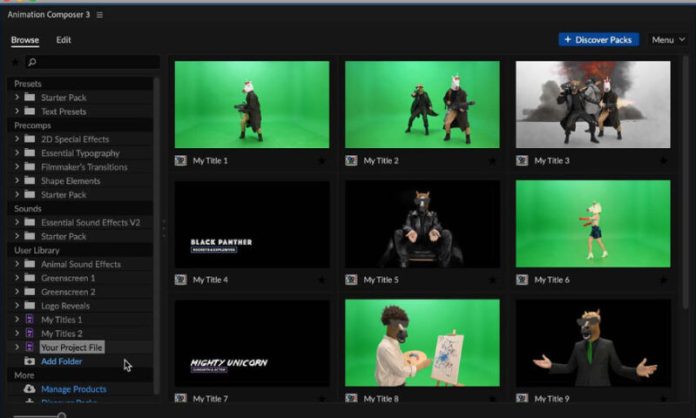Expand the Essential Sound Effects V2 folder
Image resolution: width=696 pixels, height=418 pixels.
(x=17, y=222)
